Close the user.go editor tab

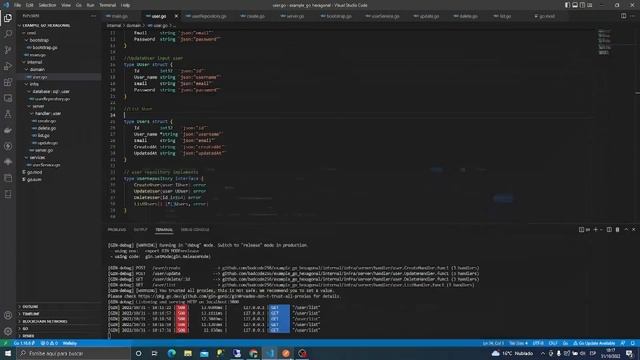[176, 16]
